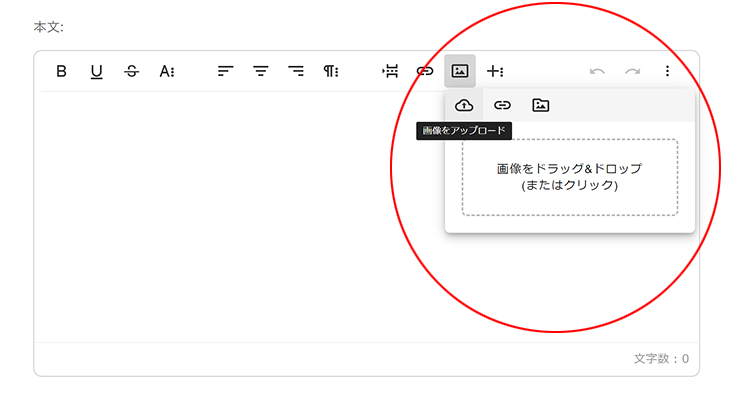Toggle Strikethrough formatting button

pos(132,71)
